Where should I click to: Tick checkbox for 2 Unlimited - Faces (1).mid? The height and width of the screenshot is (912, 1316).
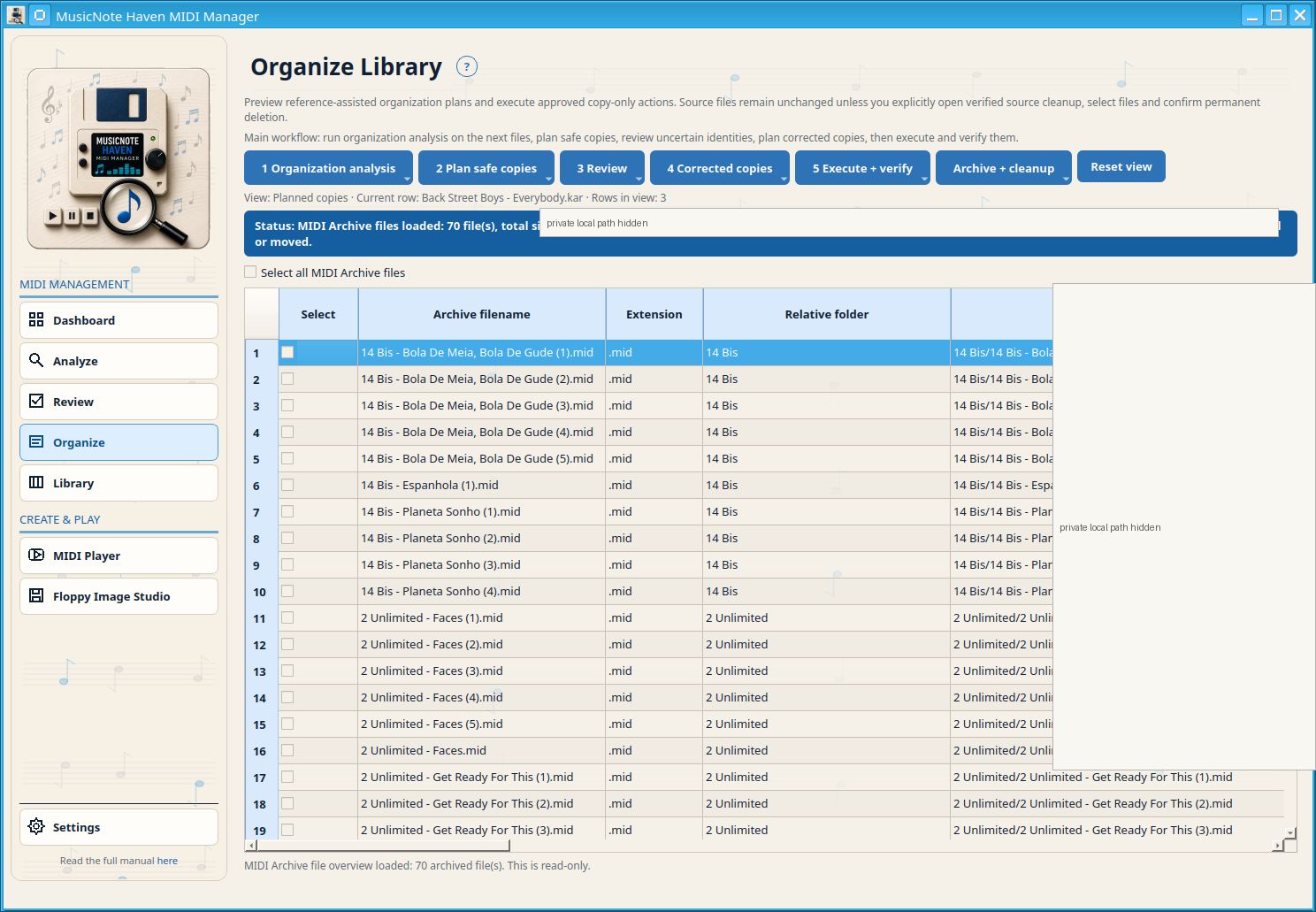tap(287, 617)
